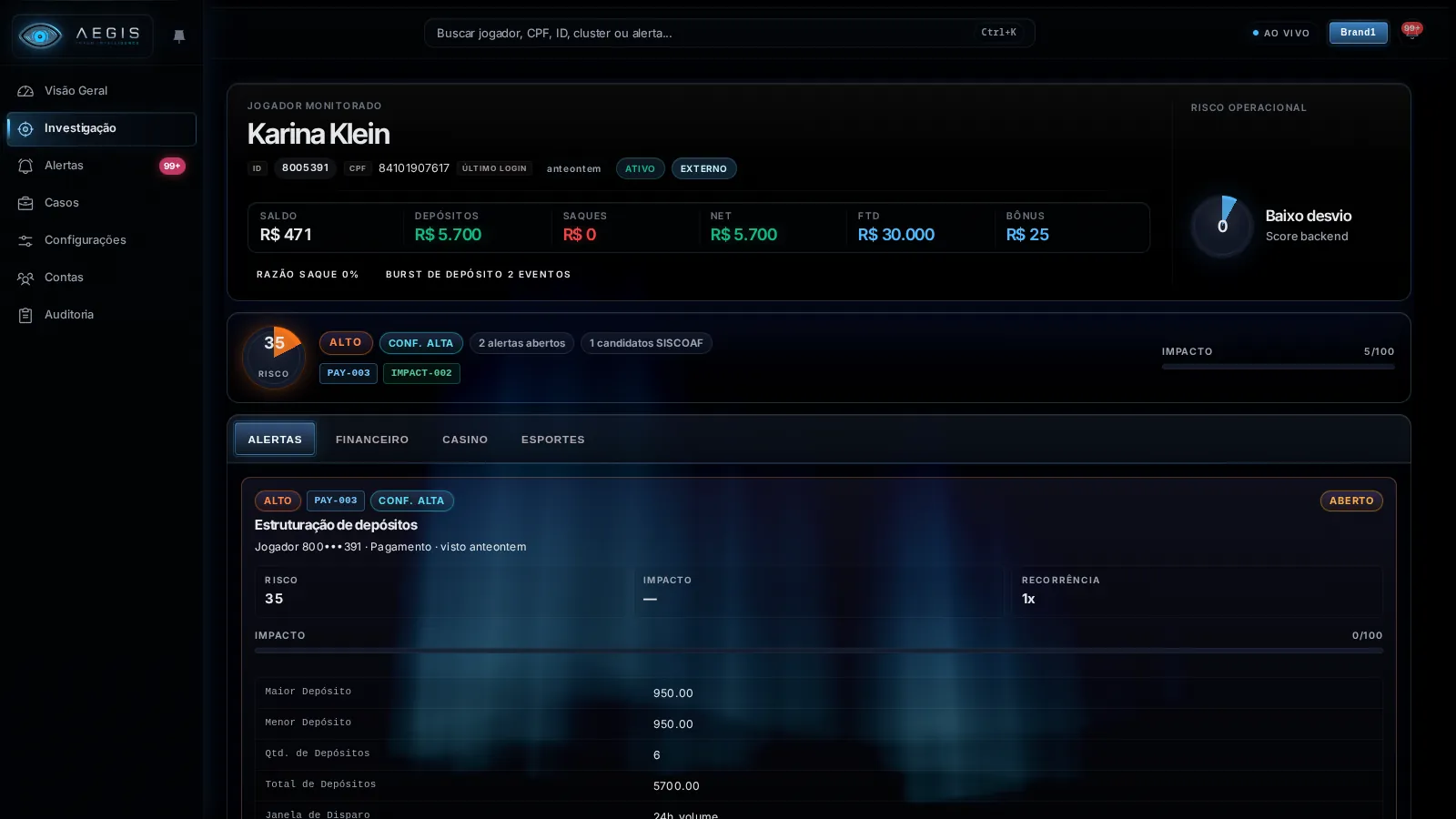Open Visão Geral in the sidebar
The width and height of the screenshot is (1456, 819).
[x=101, y=91]
